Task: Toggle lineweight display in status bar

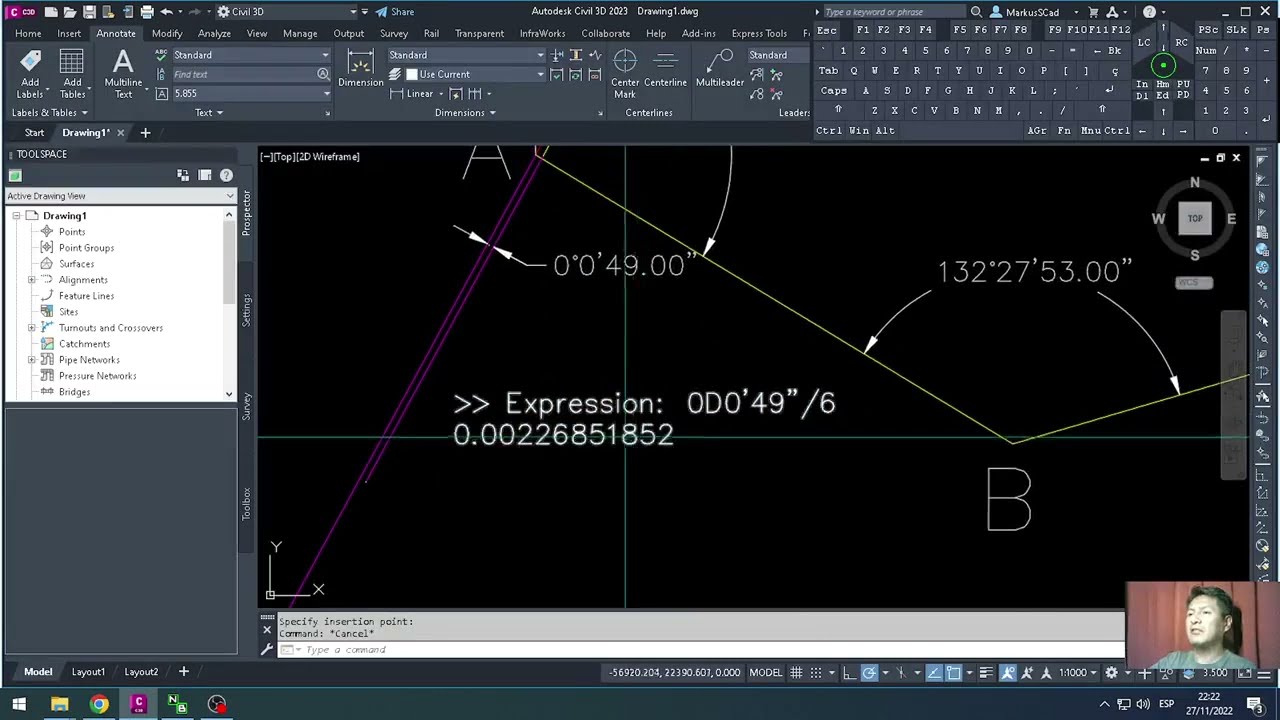Action: (986, 672)
